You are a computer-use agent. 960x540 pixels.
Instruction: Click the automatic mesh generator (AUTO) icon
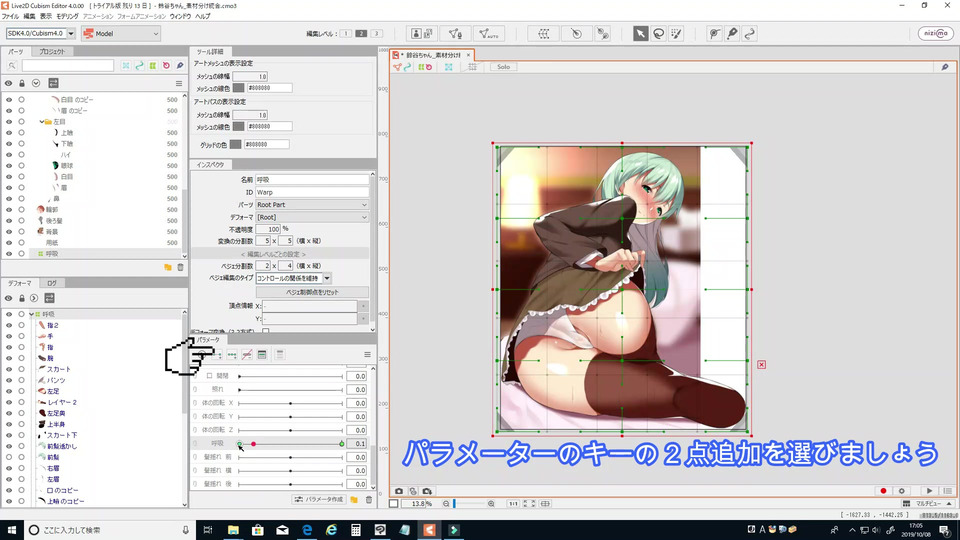[x=488, y=34]
